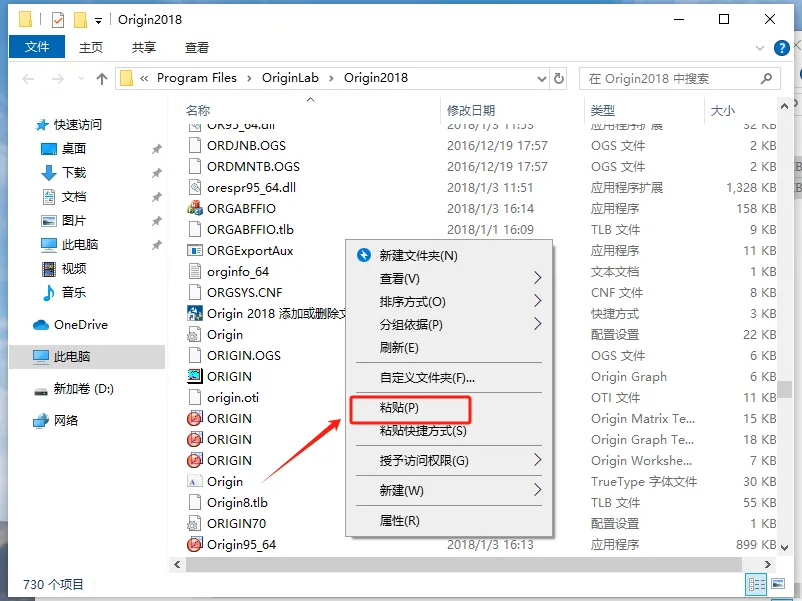The image size is (802, 601).
Task: Expand the ribbon with the chevron
Action: (760, 48)
